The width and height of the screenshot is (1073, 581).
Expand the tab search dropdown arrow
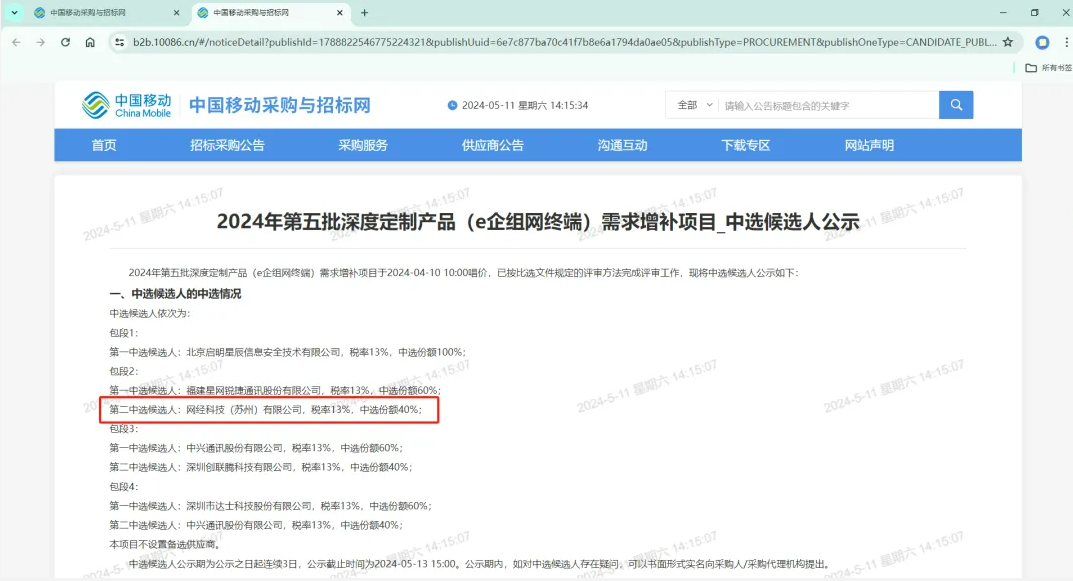14,13
